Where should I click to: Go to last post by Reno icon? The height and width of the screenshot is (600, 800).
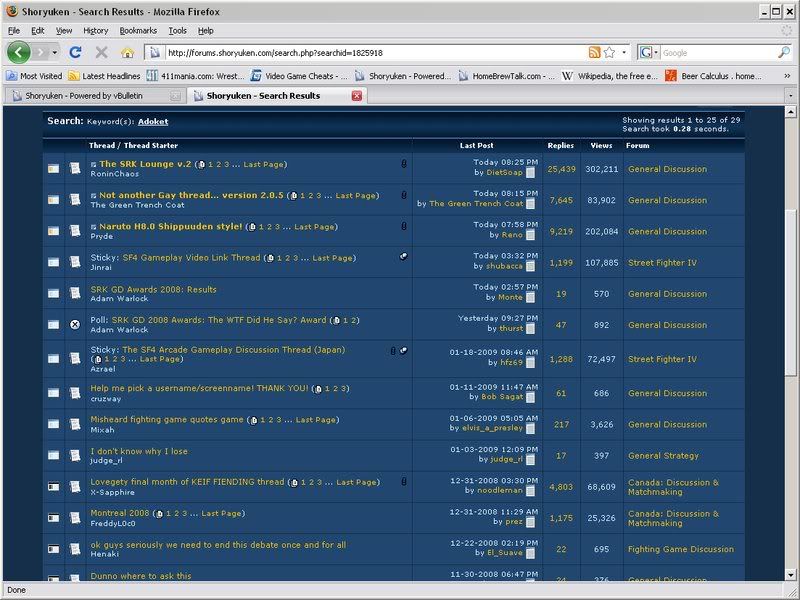531,235
